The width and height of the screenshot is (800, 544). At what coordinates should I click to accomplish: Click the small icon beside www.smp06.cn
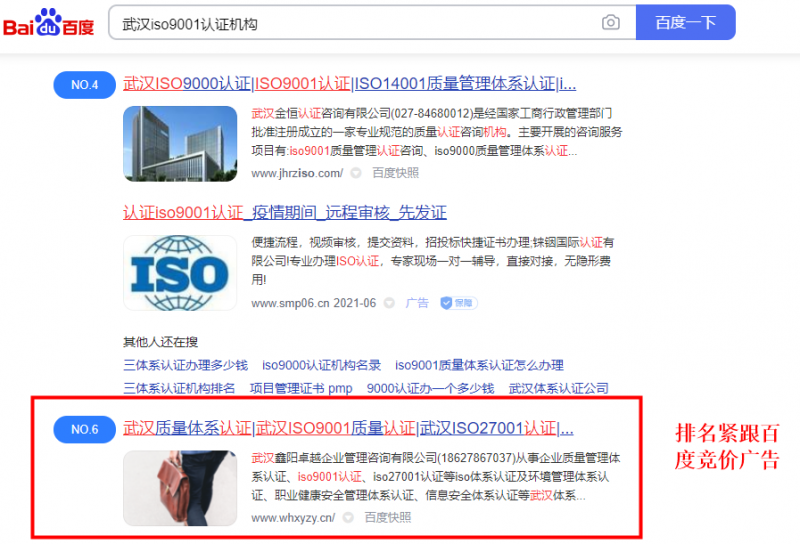390,303
